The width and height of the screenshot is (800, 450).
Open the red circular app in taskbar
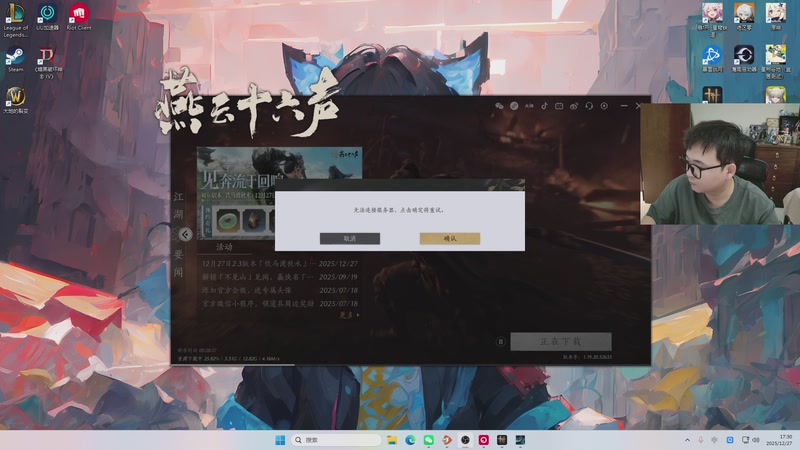tap(484, 440)
